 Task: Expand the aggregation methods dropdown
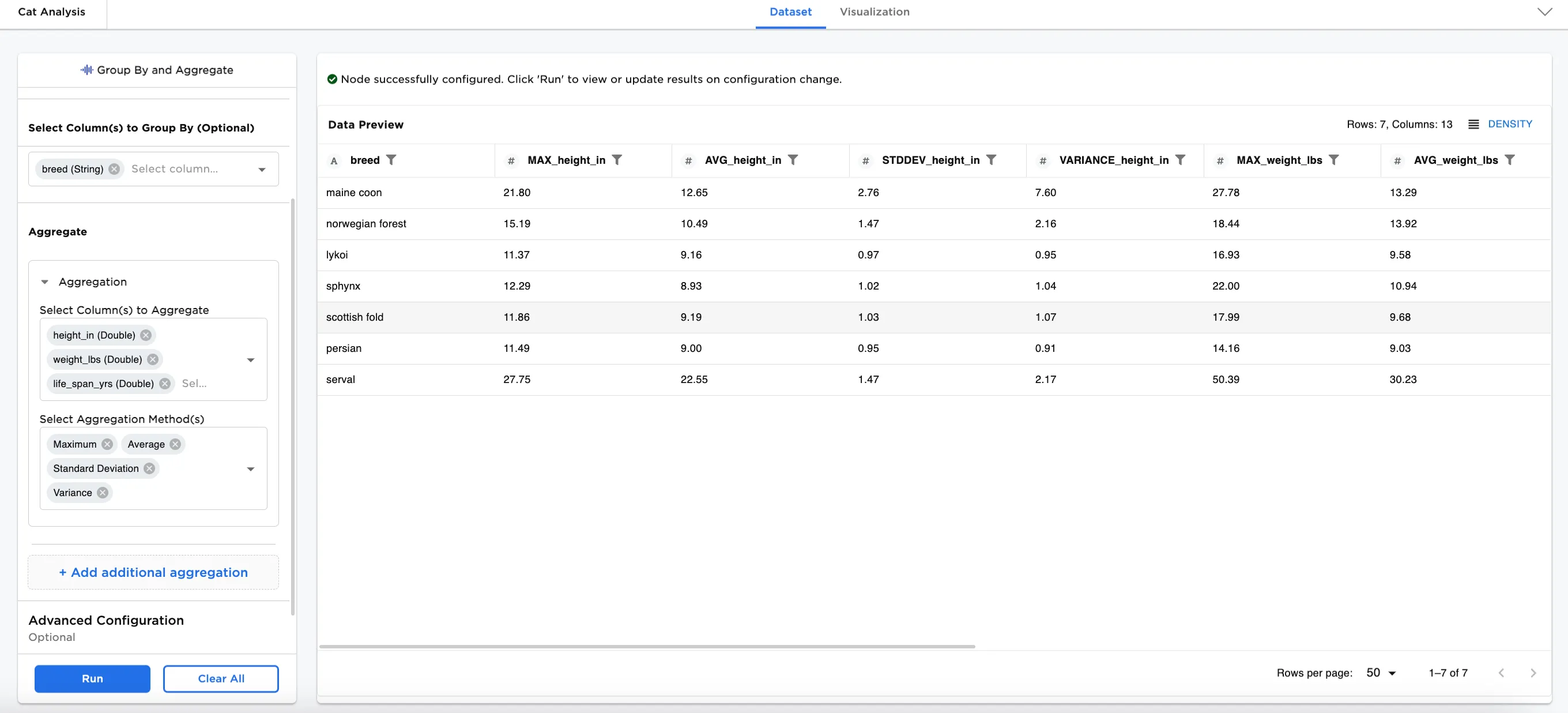(x=251, y=469)
